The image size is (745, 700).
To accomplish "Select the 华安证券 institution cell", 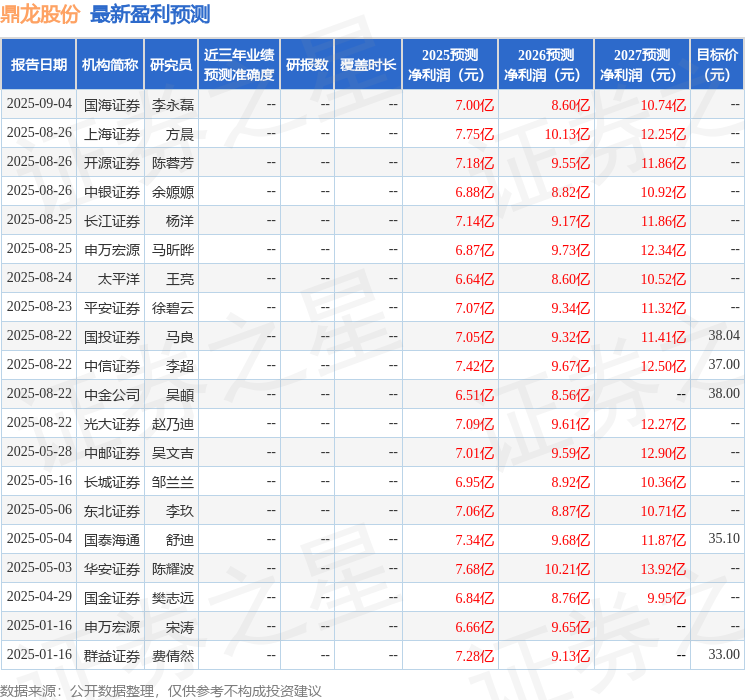I will click(x=112, y=569).
